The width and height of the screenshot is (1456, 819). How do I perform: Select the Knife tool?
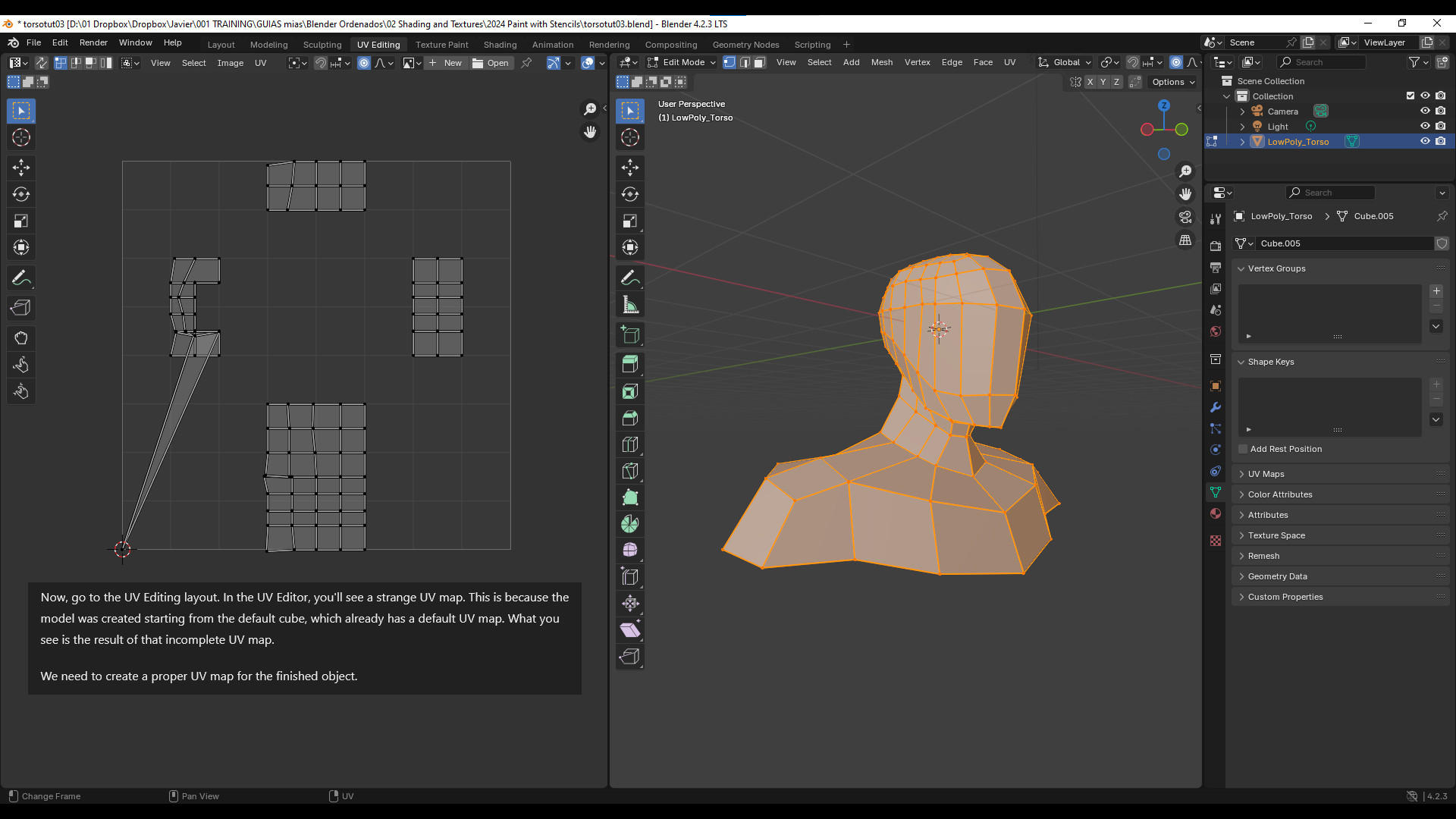630,471
